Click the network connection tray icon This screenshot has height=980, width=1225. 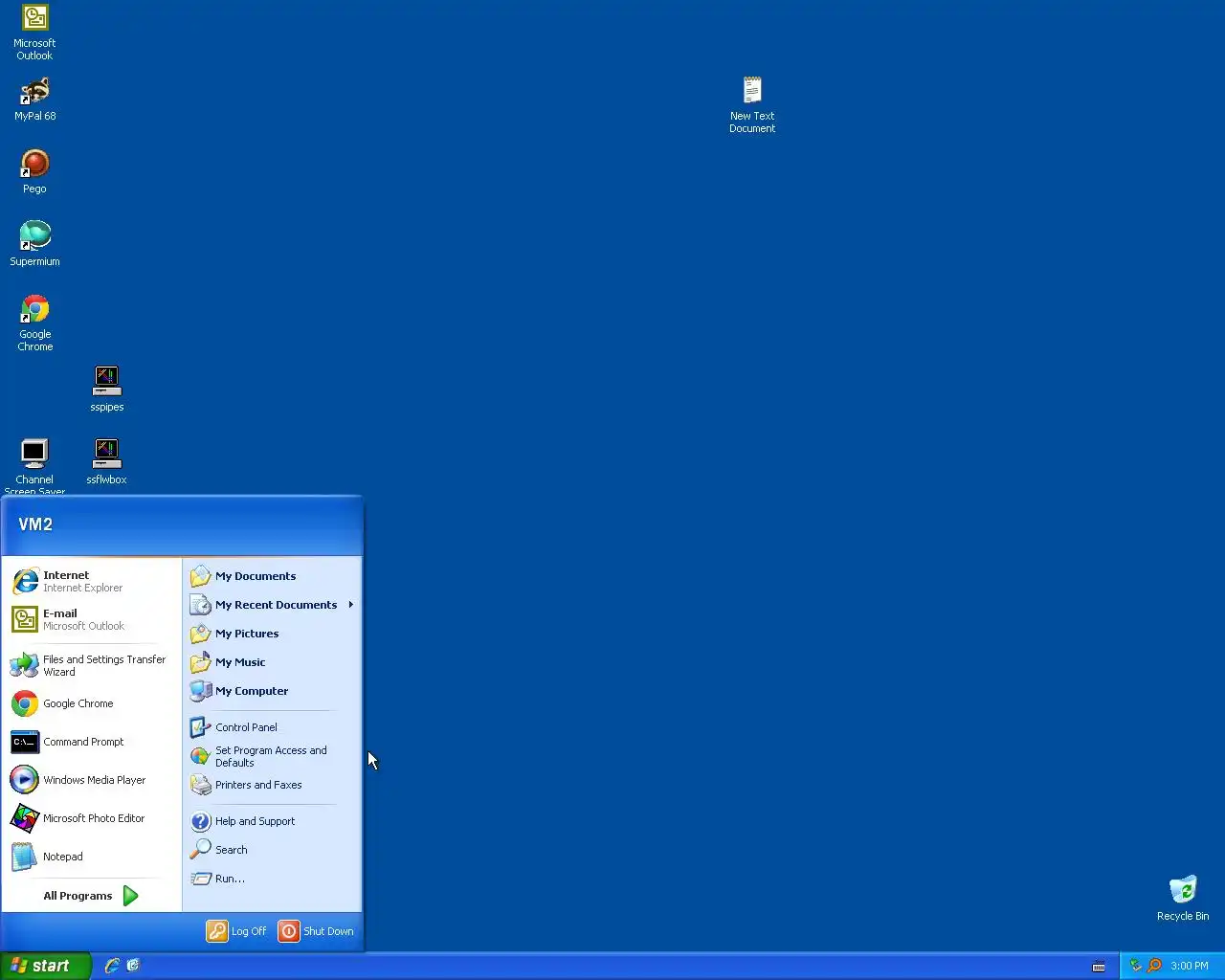(1136, 966)
